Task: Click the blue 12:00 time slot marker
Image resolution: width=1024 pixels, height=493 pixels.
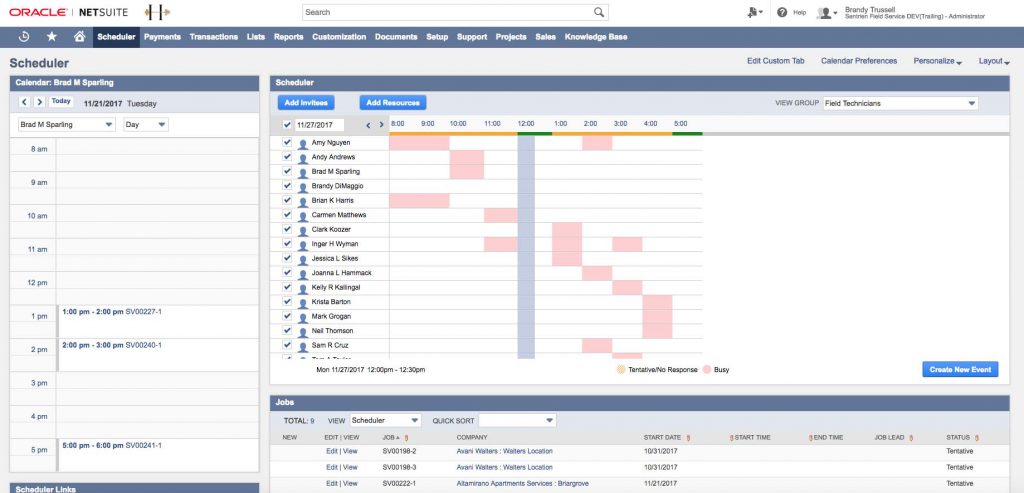Action: (526, 247)
